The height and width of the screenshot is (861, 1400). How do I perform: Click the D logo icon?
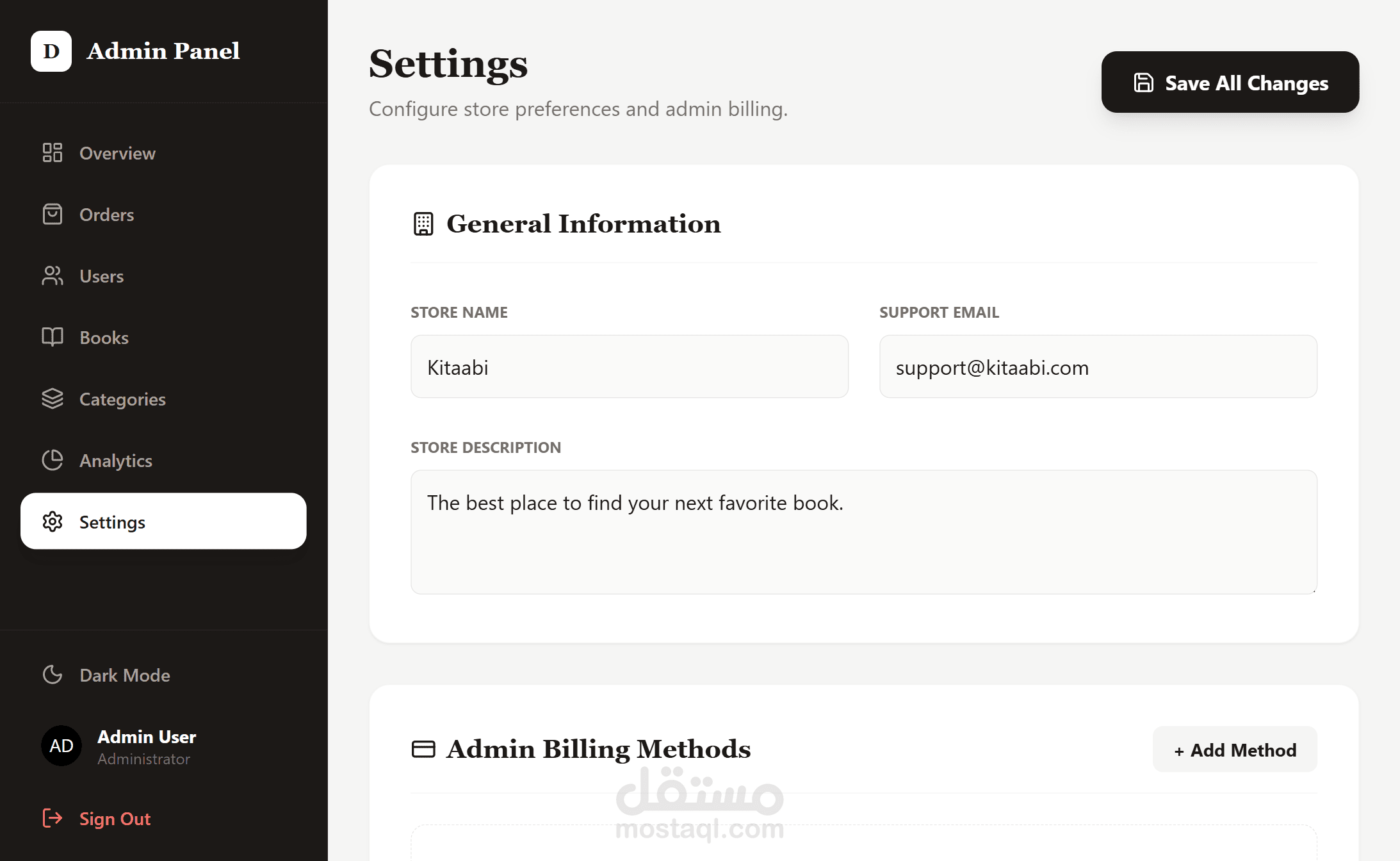[51, 51]
